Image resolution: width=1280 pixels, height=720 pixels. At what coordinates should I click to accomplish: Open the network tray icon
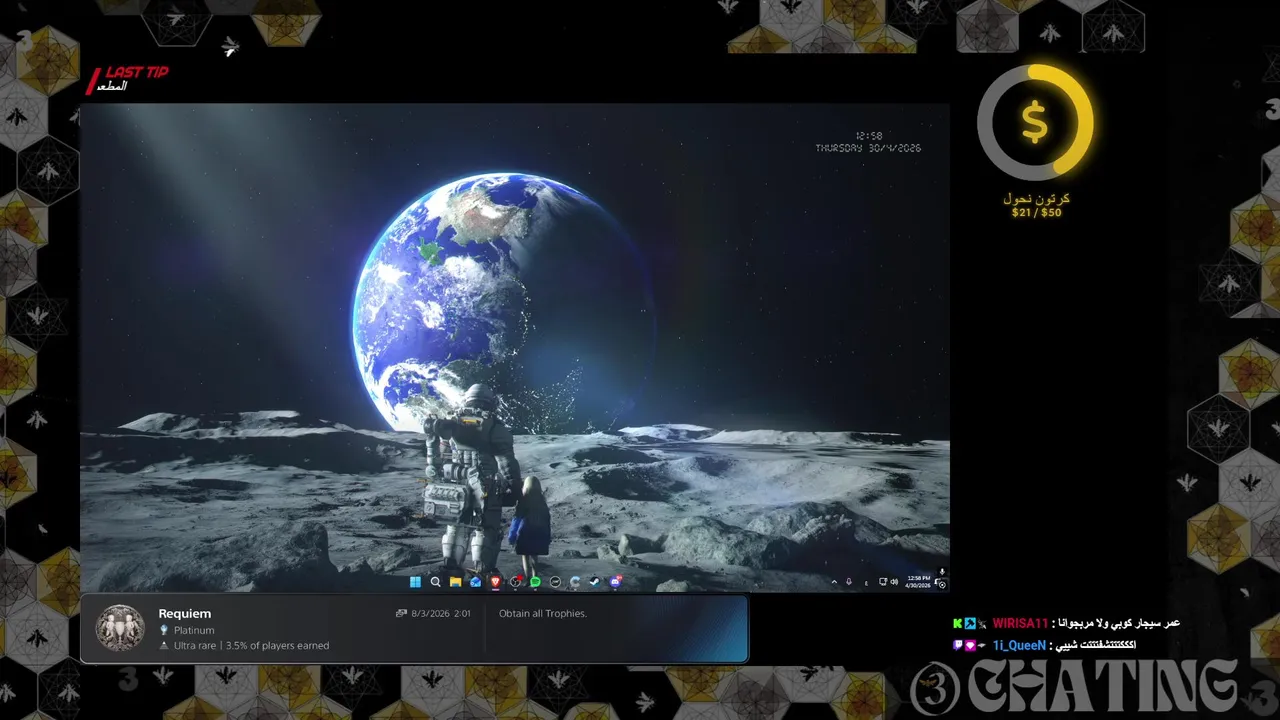(883, 582)
